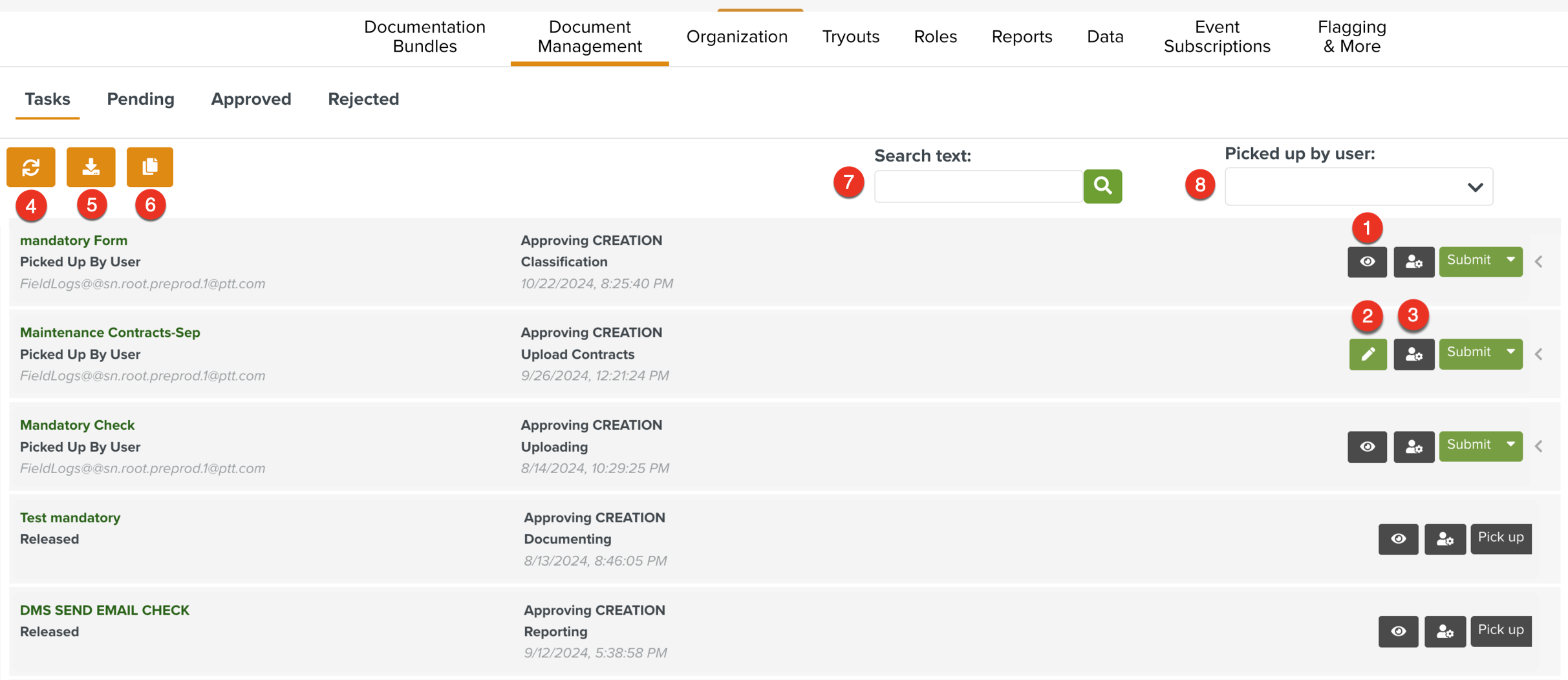Click the eye view icon for Mandatory Check
This screenshot has width=1568, height=680.
point(1367,447)
